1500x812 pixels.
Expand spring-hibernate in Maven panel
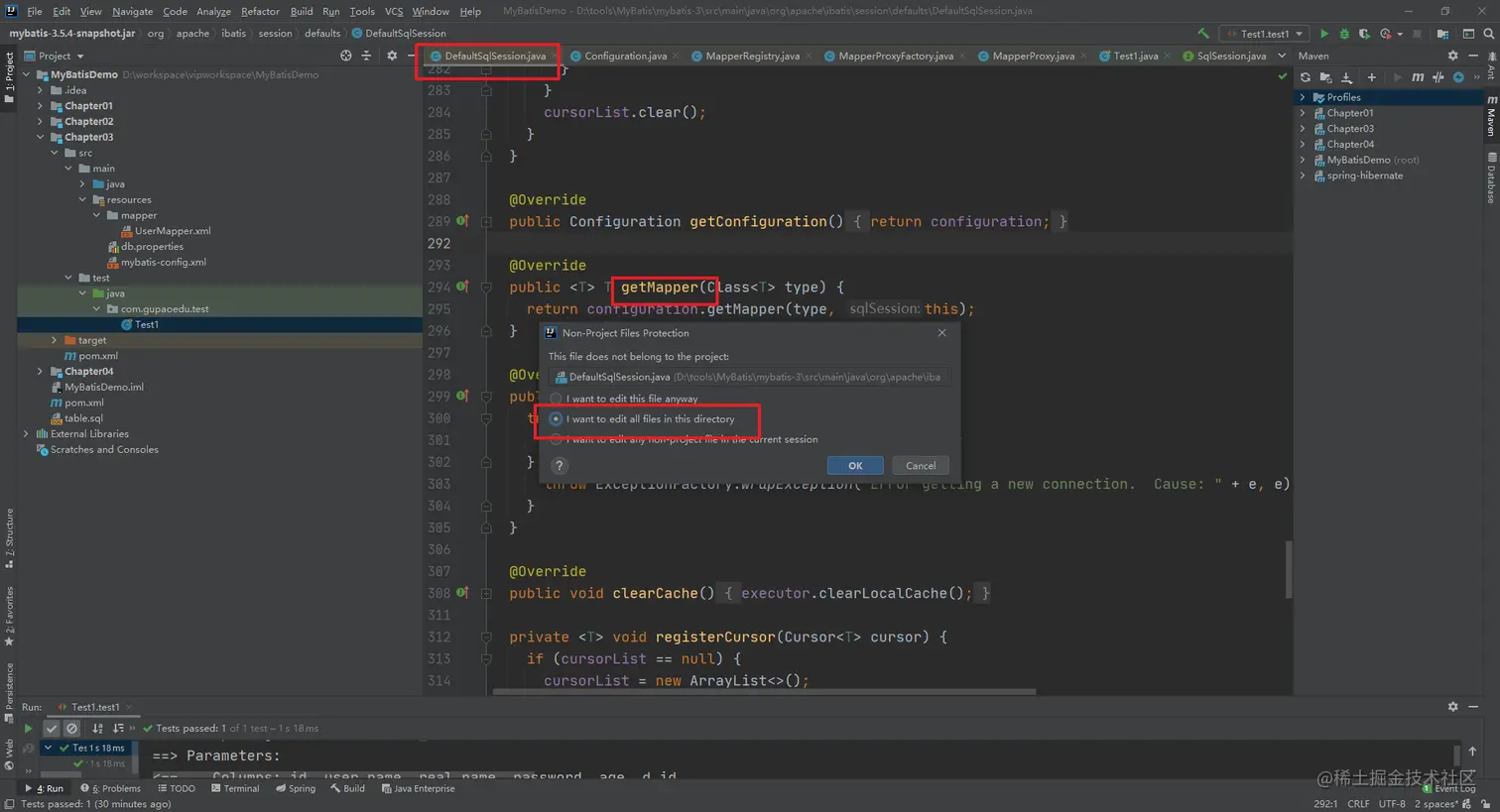coord(1303,175)
